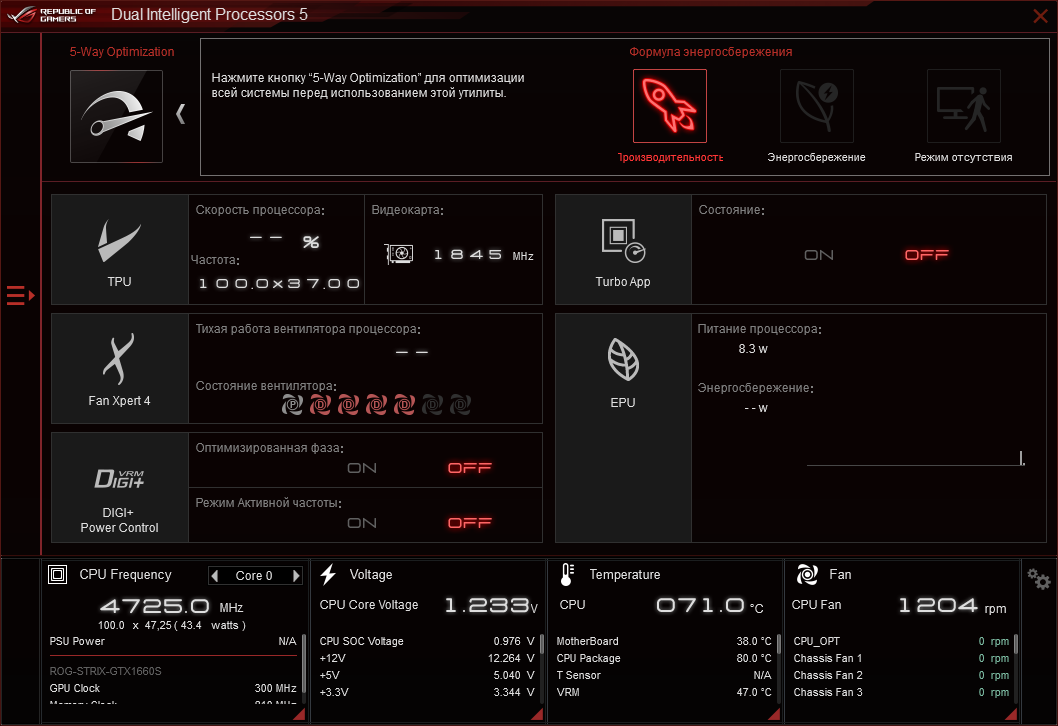Click the VRM 47.0 °C row
Image resolution: width=1058 pixels, height=726 pixels.
(664, 692)
